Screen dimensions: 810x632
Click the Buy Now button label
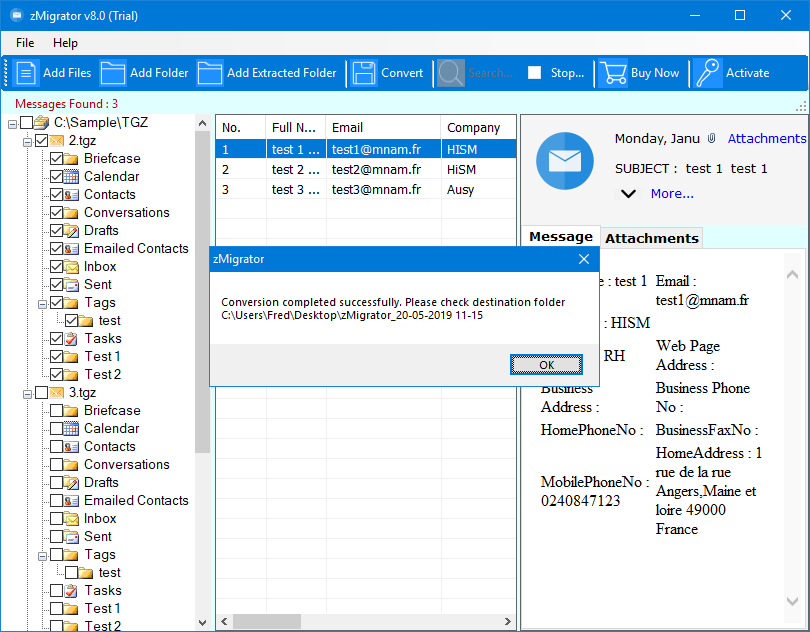pos(655,73)
